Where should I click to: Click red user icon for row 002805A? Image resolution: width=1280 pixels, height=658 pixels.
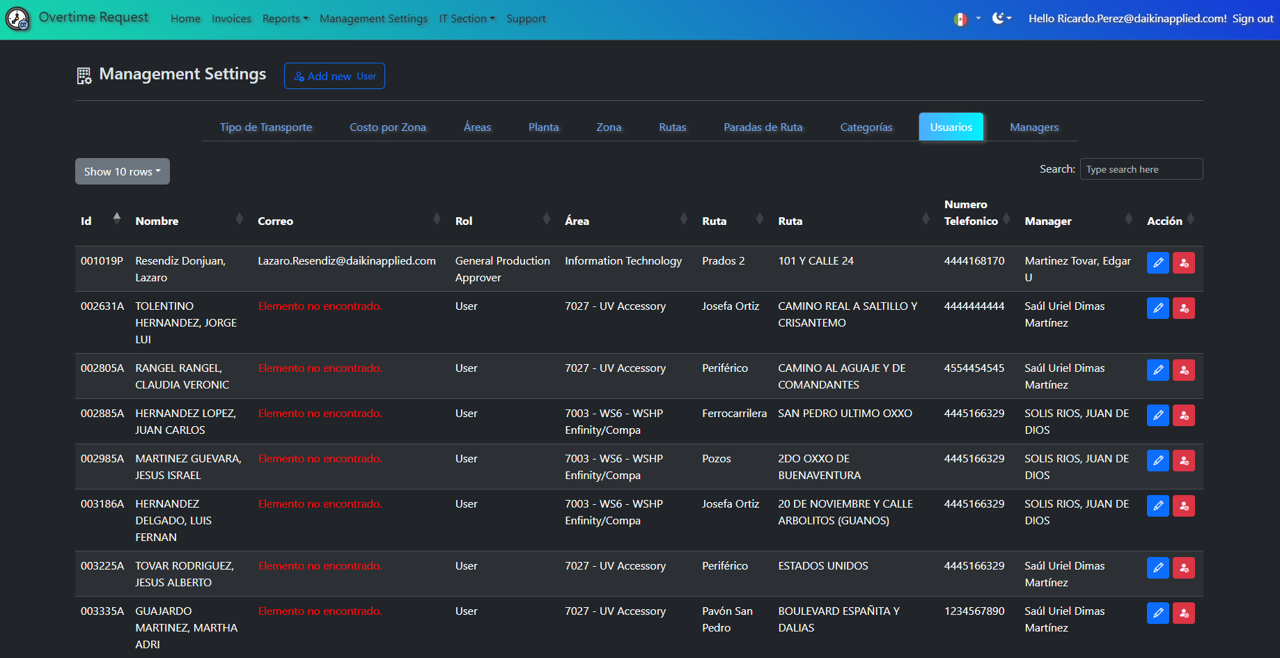(1183, 370)
